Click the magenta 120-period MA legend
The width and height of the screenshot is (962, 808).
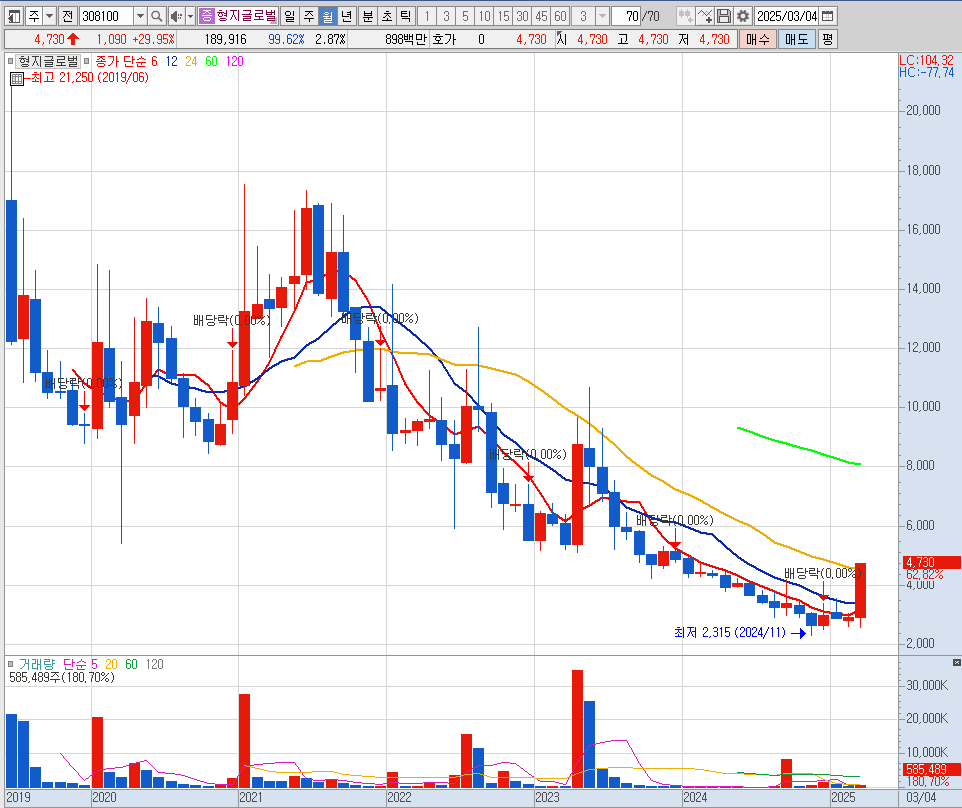[x=234, y=61]
